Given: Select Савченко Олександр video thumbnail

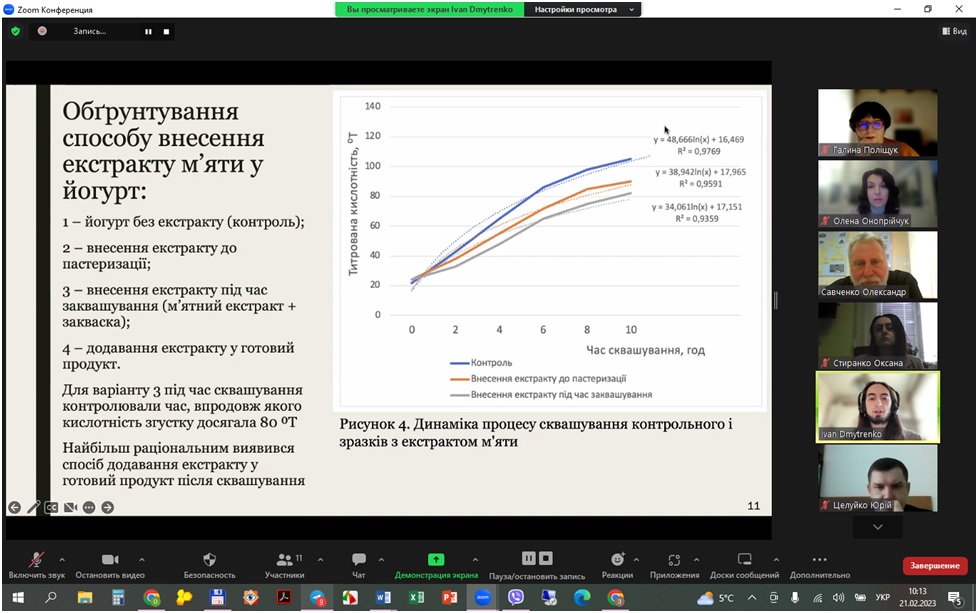Looking at the screenshot, I should point(878,264).
